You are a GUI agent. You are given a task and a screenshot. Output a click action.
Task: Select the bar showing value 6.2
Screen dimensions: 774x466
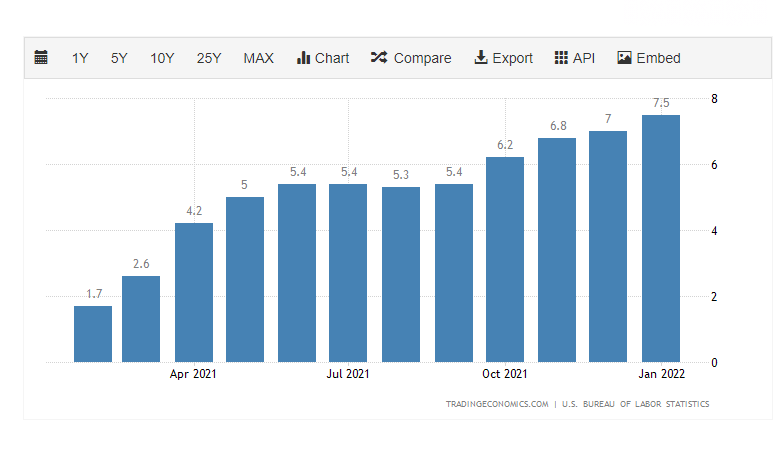click(505, 260)
